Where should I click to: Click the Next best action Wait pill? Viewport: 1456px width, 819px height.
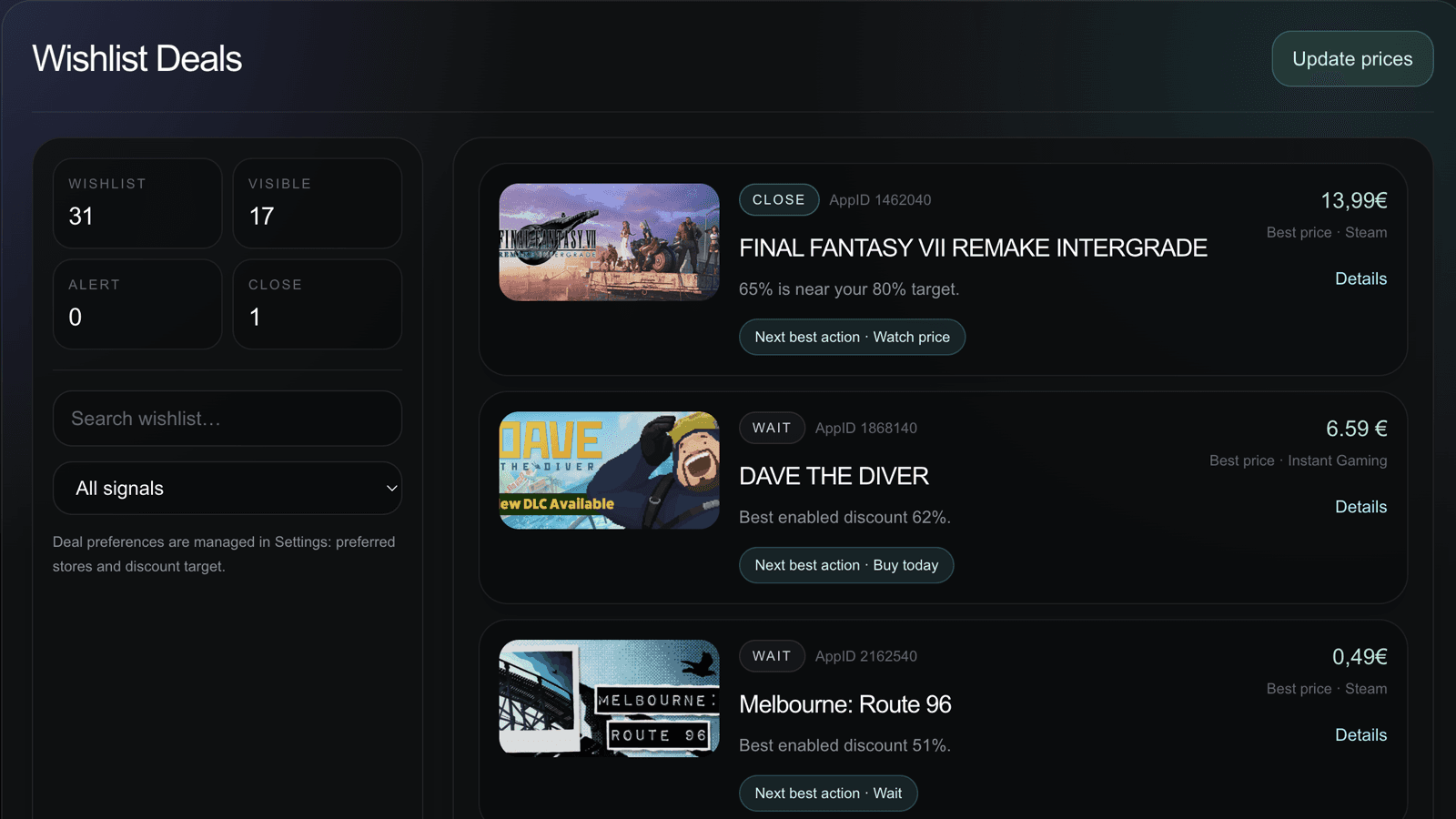tap(828, 794)
